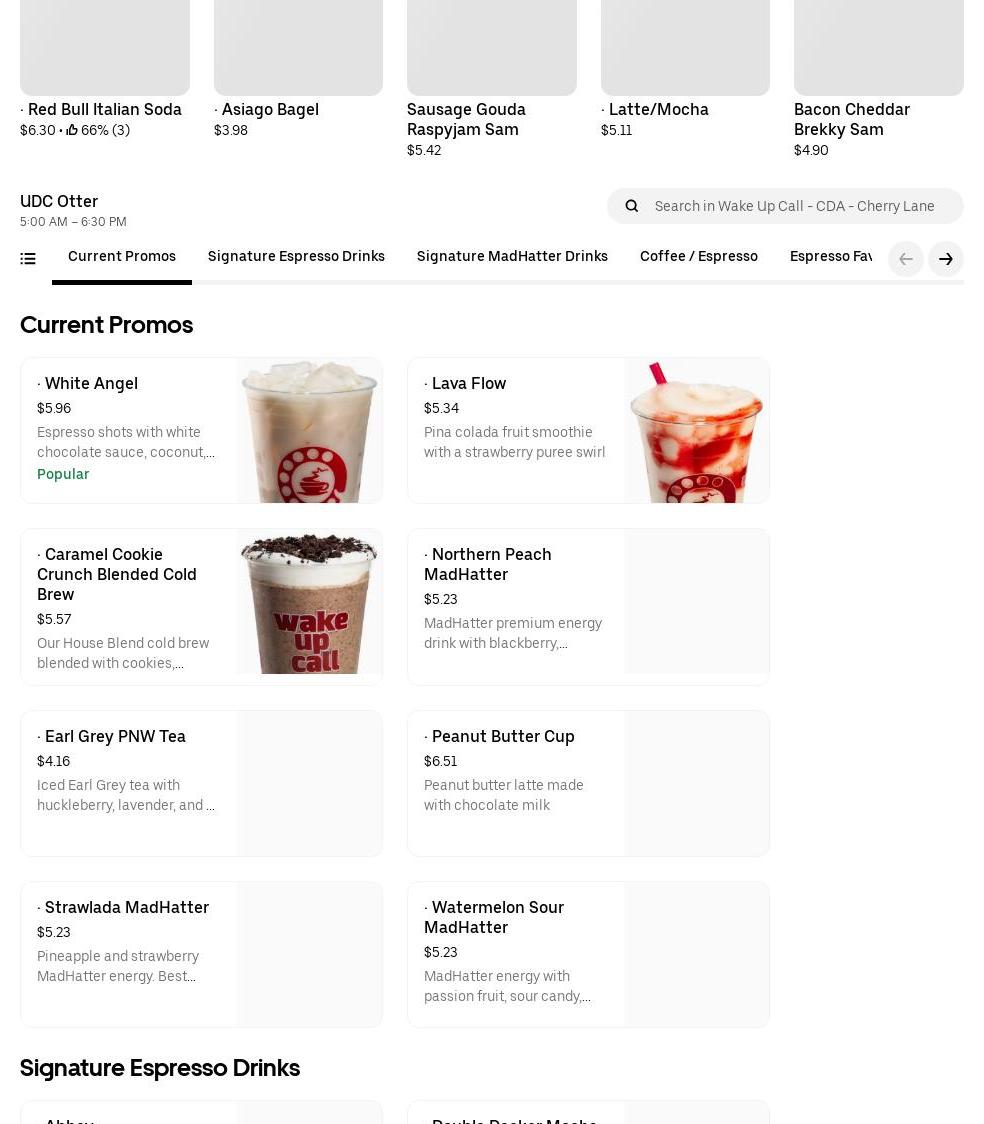Switch to the Signature MadHatter Drinks tab

coord(512,257)
